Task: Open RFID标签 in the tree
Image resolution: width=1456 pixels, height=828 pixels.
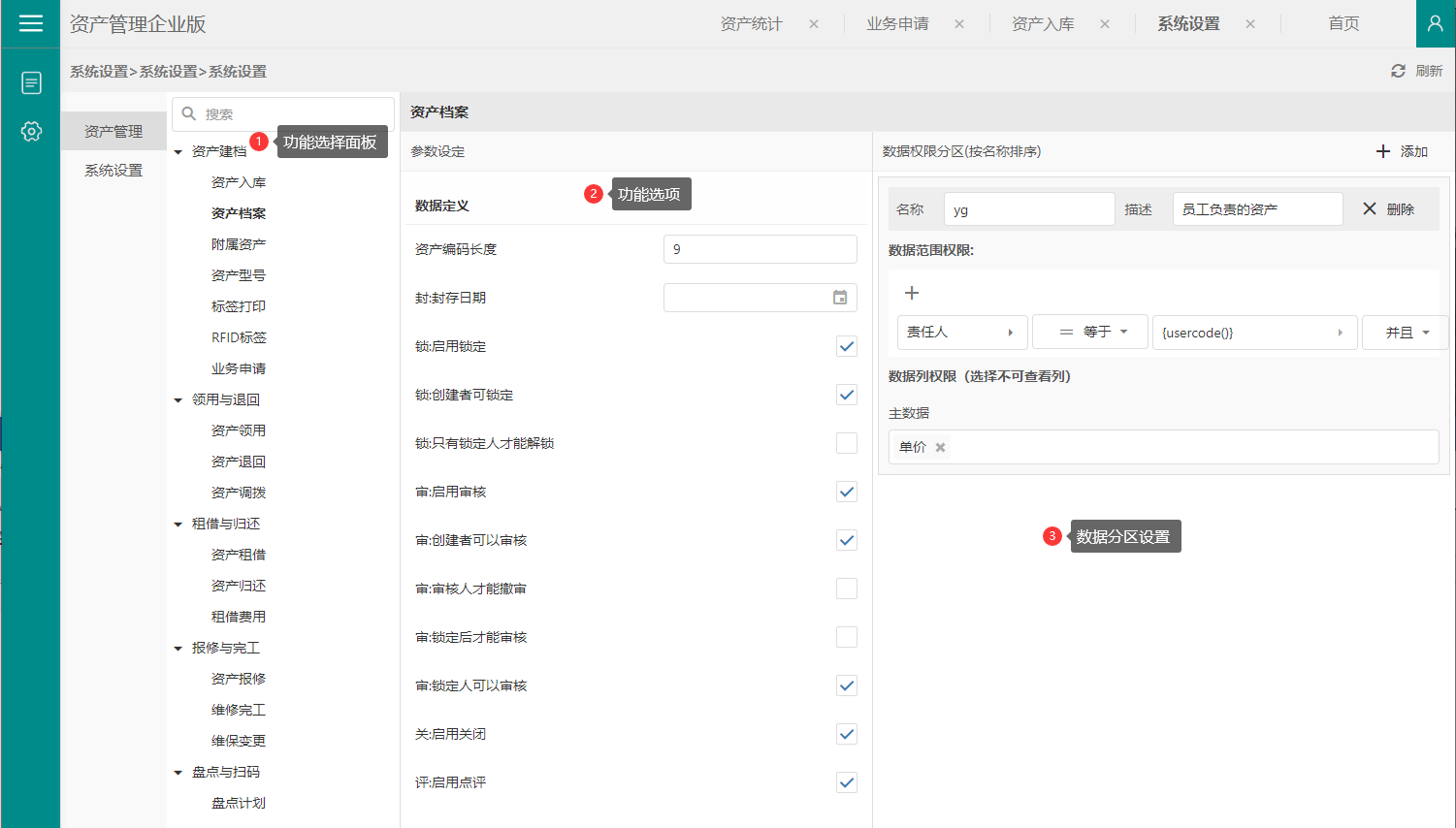Action: point(239,337)
